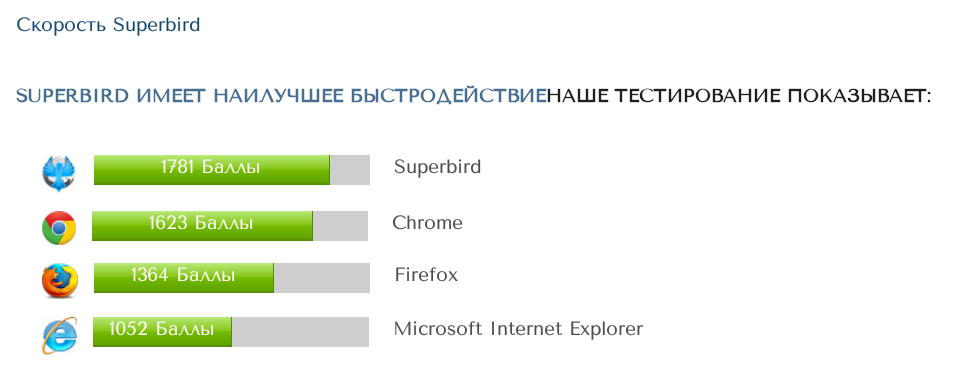Select the 1364 Баллы green bar
960x375 pixels.
[x=184, y=278]
